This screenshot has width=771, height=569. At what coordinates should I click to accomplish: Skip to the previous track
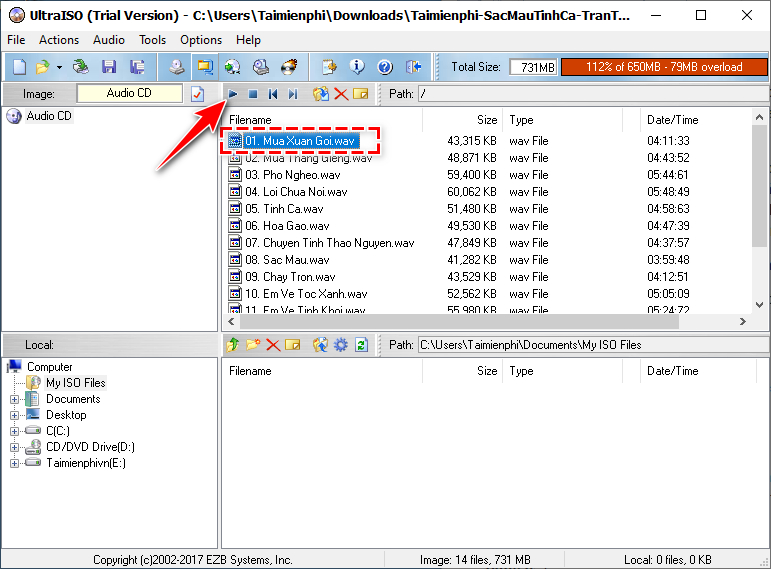tap(273, 94)
